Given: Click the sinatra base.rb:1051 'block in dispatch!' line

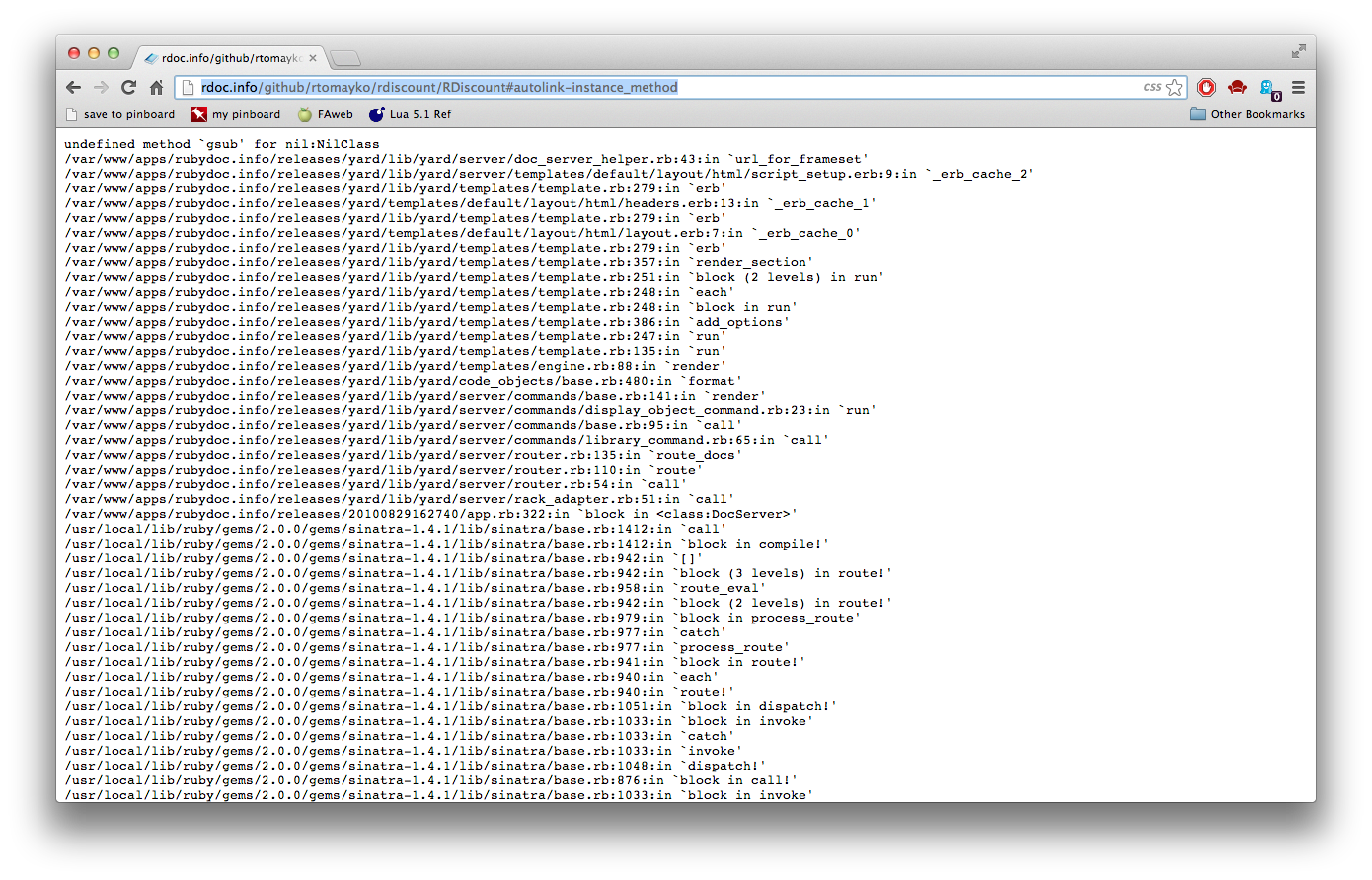Looking at the screenshot, I should (451, 706).
